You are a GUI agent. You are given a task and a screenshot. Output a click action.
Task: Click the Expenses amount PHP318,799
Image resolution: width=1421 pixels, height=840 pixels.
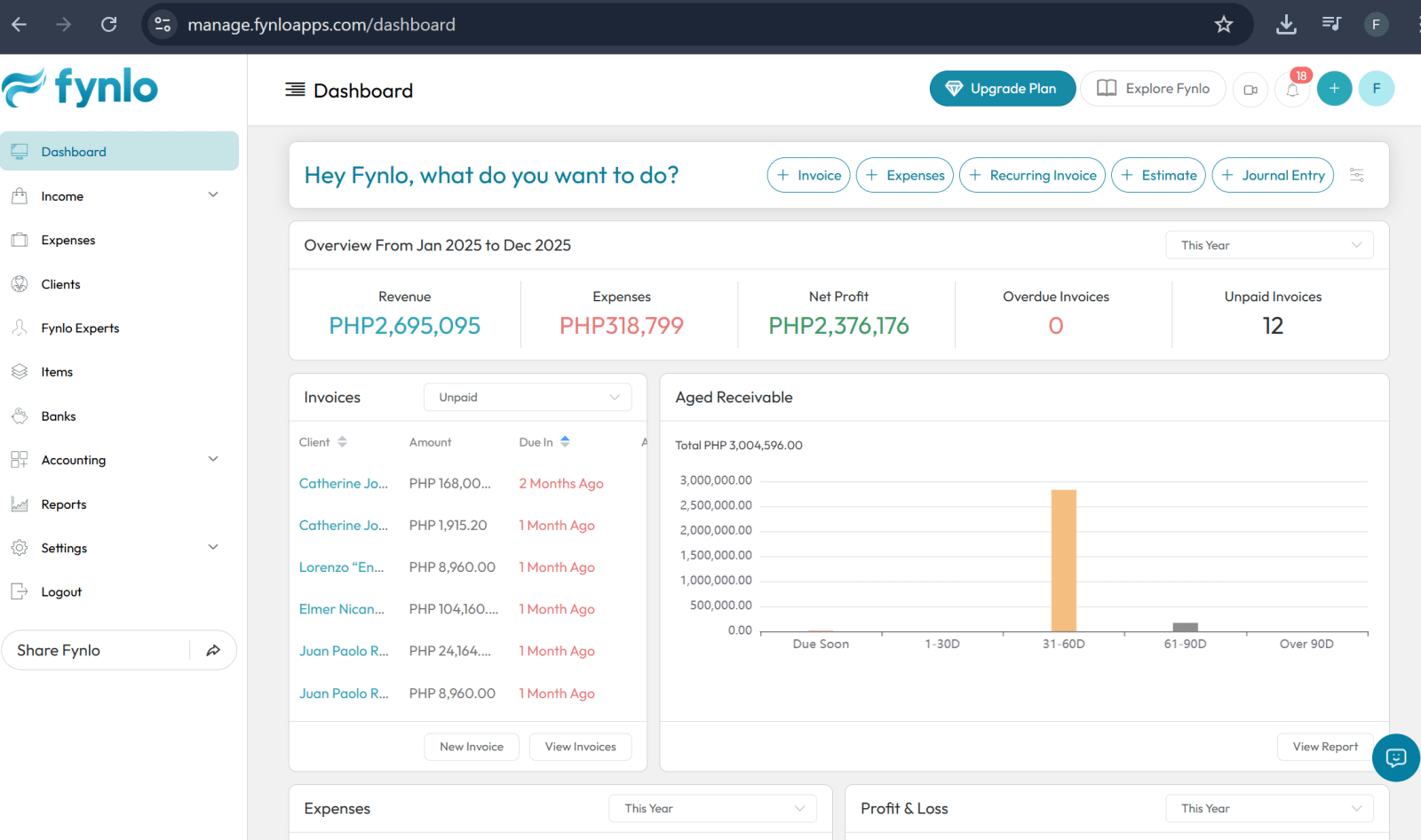coord(622,326)
